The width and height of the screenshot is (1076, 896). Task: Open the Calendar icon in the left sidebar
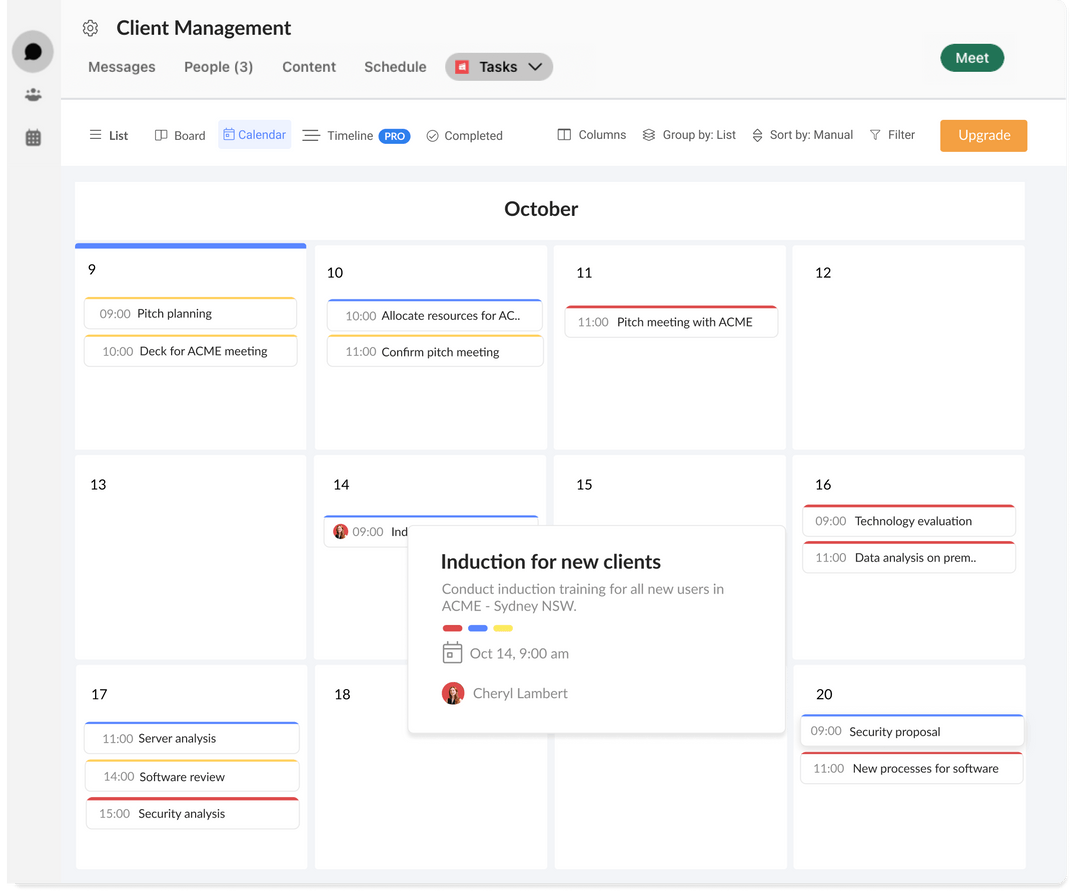pos(32,137)
